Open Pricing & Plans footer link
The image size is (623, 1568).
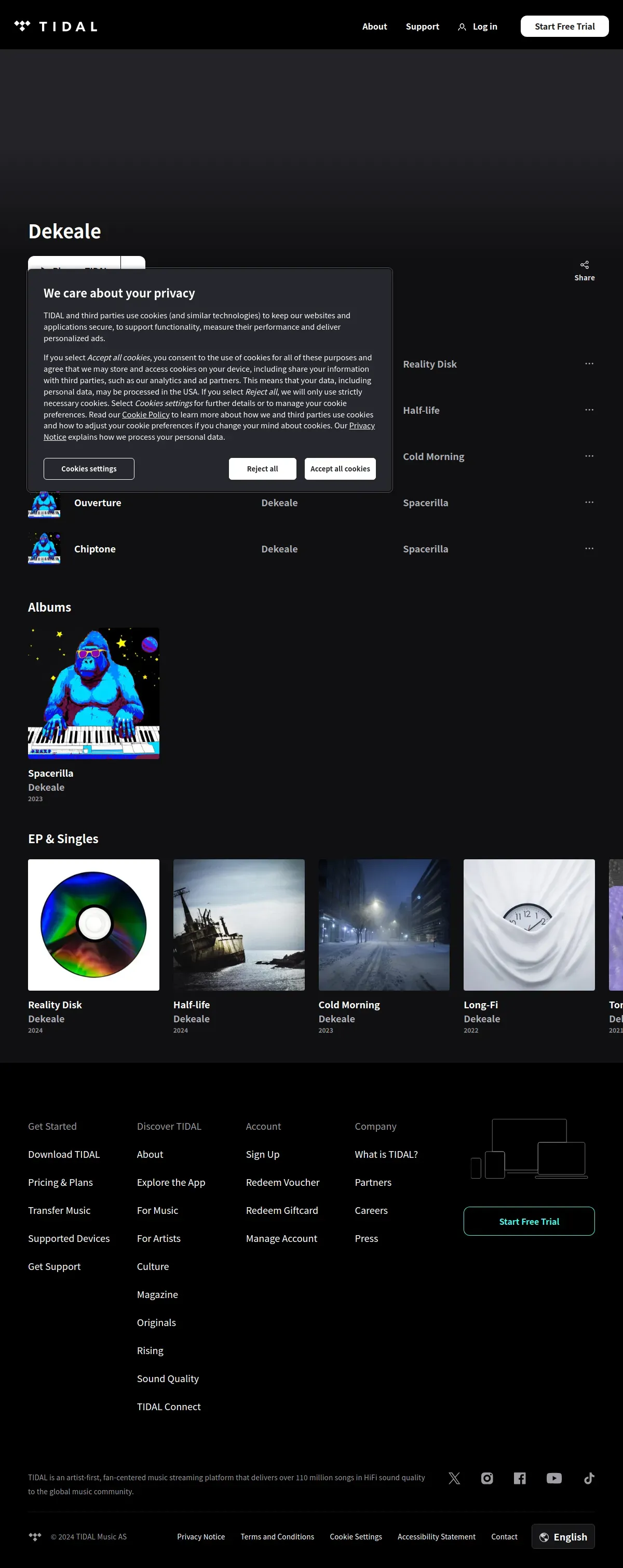[60, 1182]
